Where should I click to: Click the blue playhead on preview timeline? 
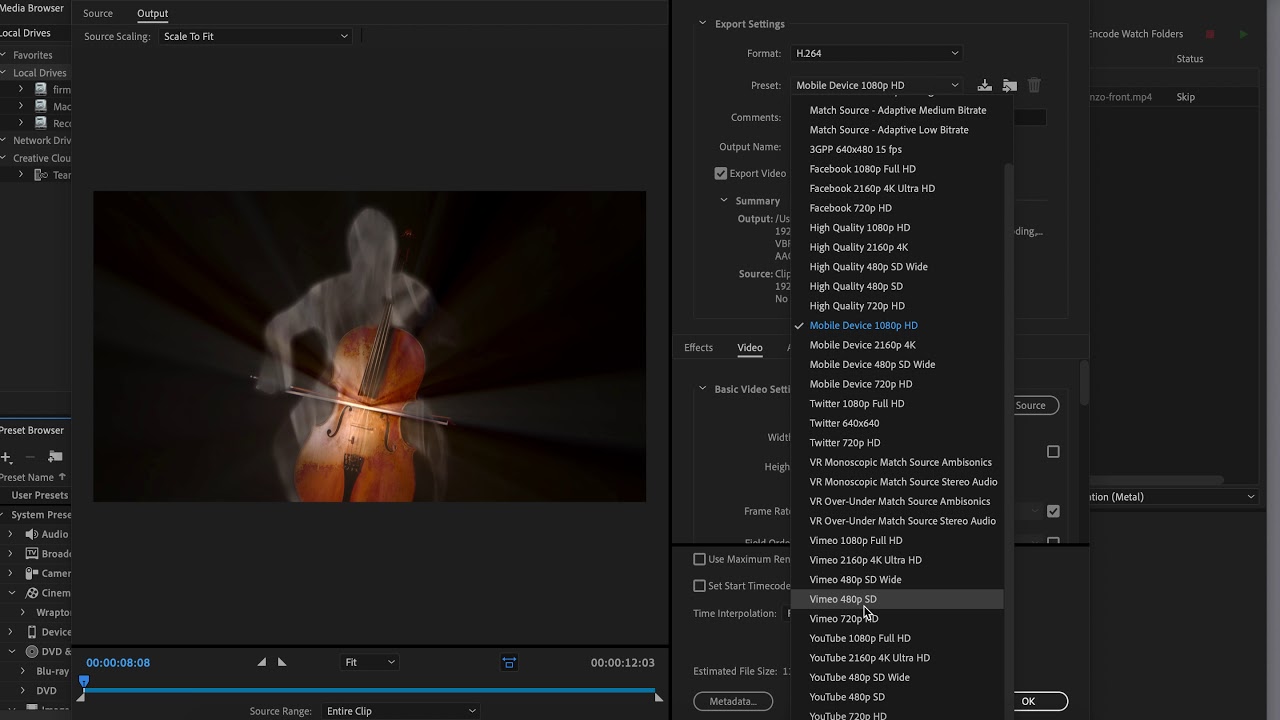point(84,683)
